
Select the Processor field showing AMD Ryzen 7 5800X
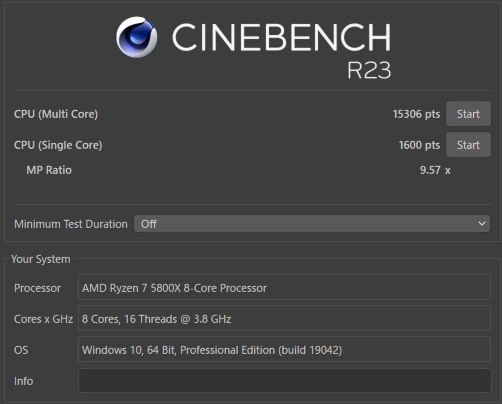pos(284,287)
